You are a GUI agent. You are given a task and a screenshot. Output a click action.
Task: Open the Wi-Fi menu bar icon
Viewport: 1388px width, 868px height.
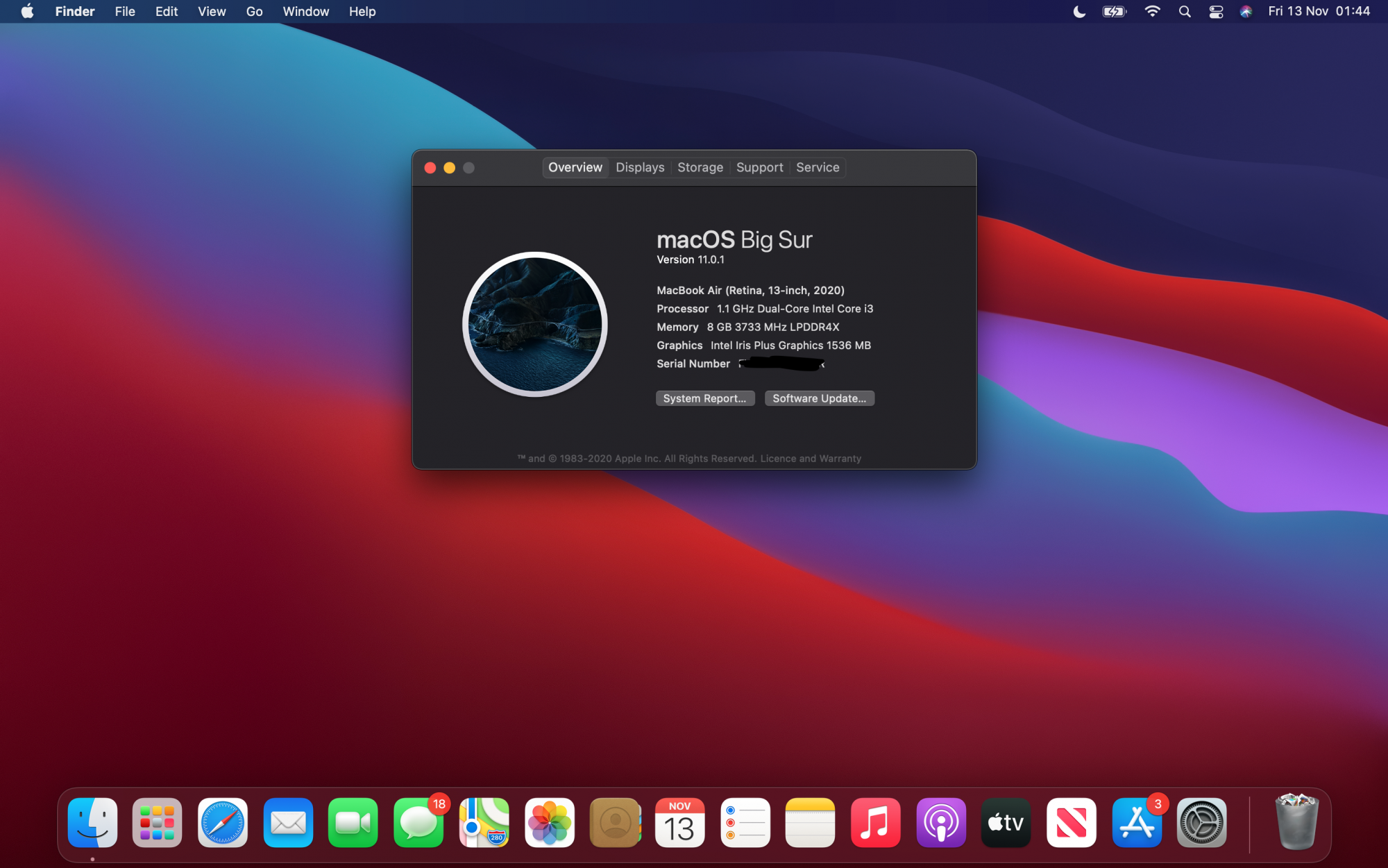(x=1152, y=12)
